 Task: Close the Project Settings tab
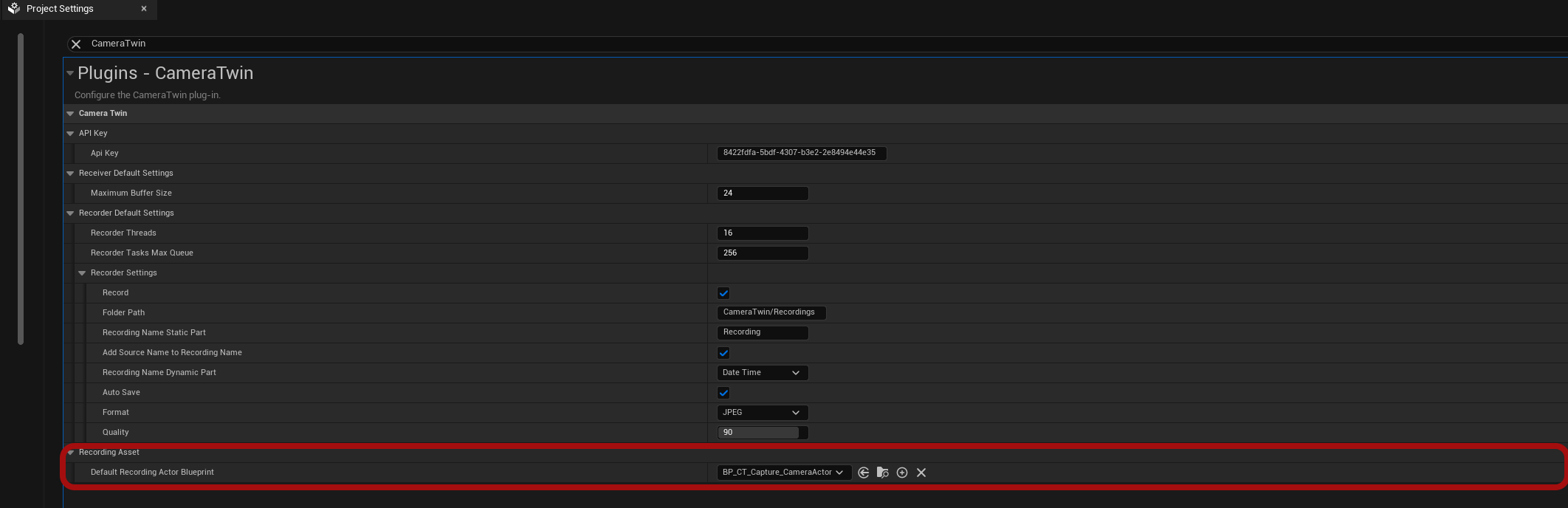click(x=144, y=9)
